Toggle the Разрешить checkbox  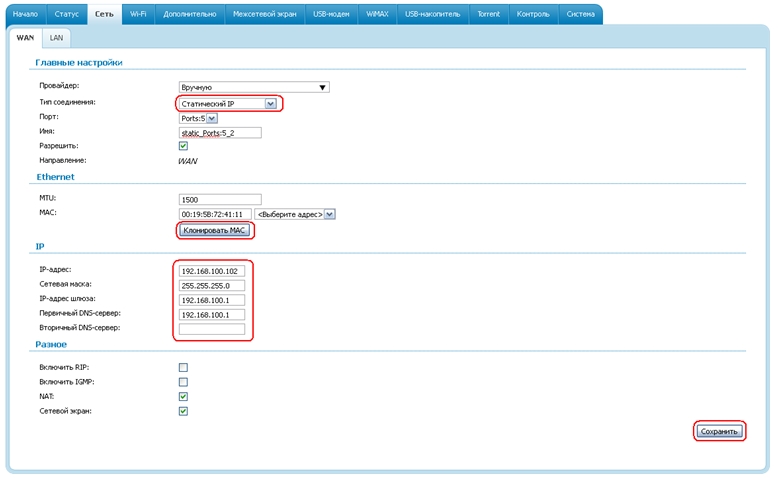(183, 146)
